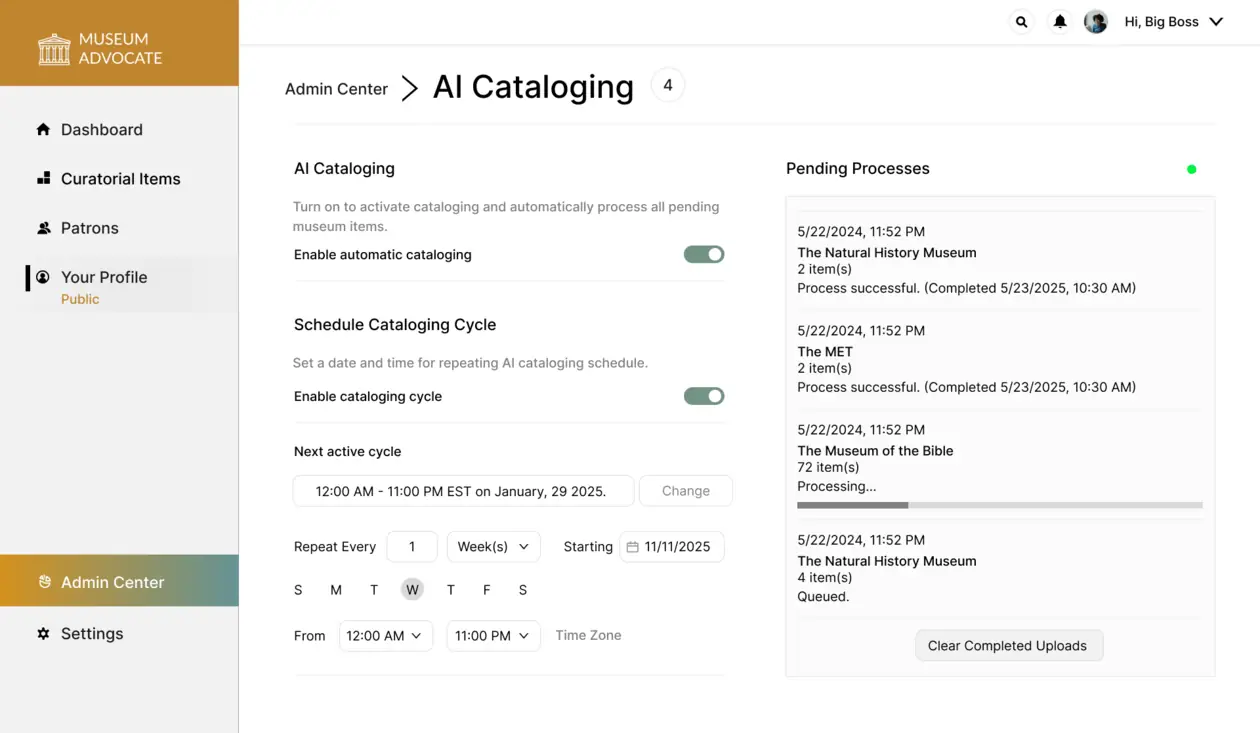
Task: Open the Time Zone selector
Action: [588, 635]
